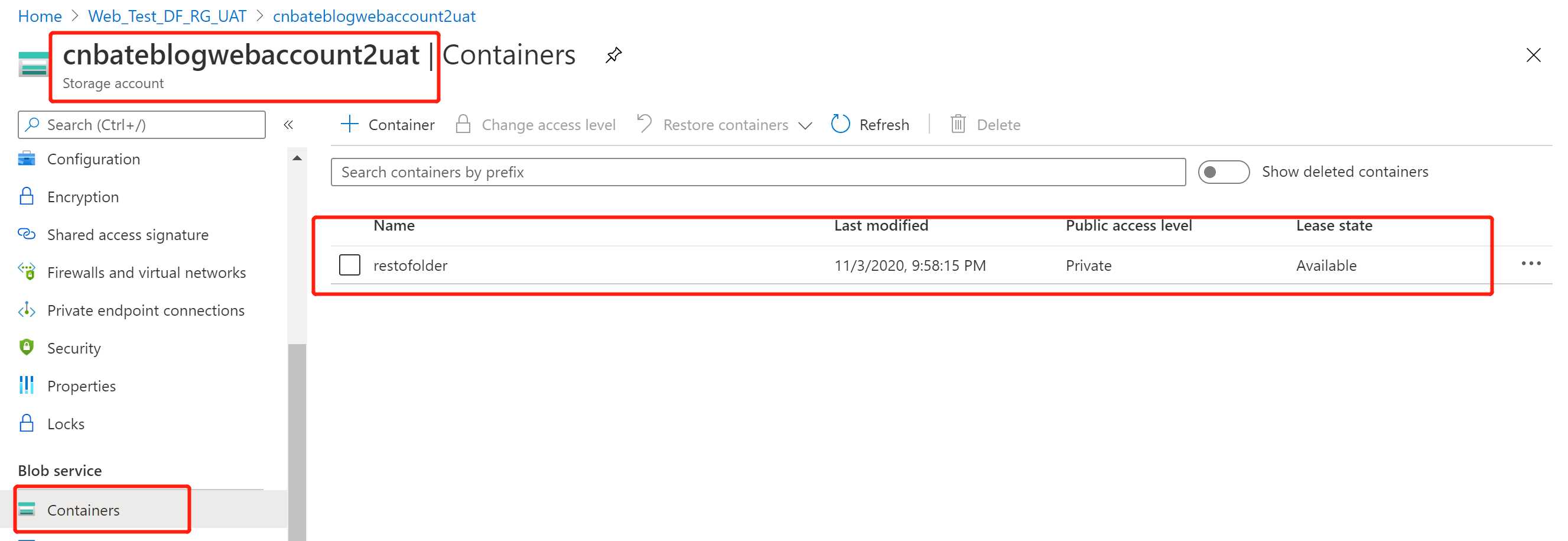This screenshot has height=541, width=1568.
Task: Close the Containers blade
Action: [1533, 55]
